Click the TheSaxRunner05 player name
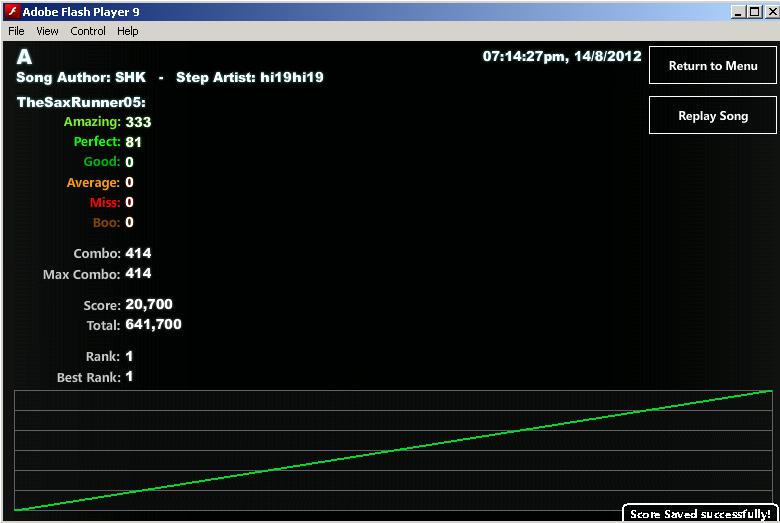 coord(81,103)
